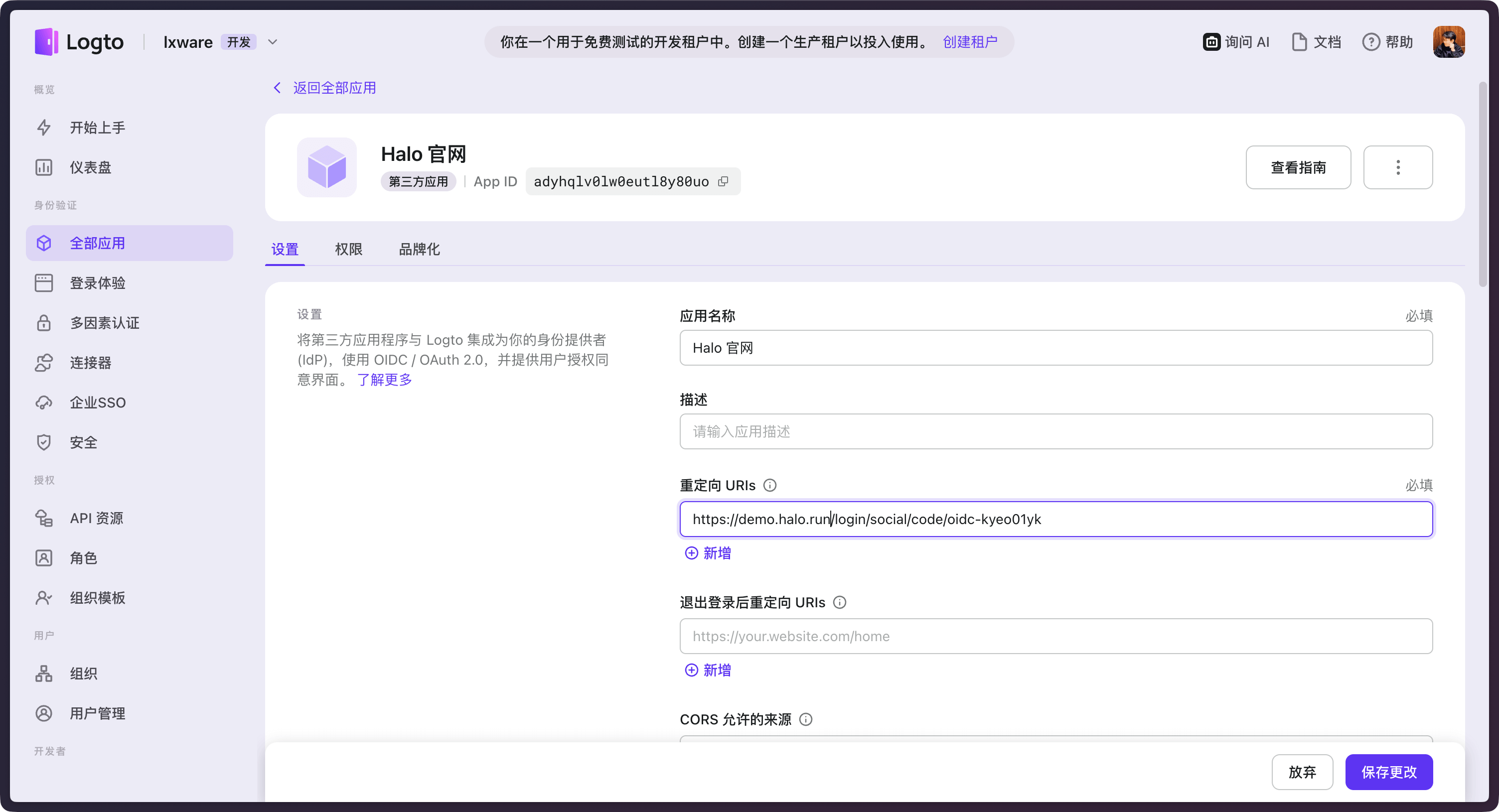
Task: Click the 用户管理 user circle icon
Action: coord(44,714)
